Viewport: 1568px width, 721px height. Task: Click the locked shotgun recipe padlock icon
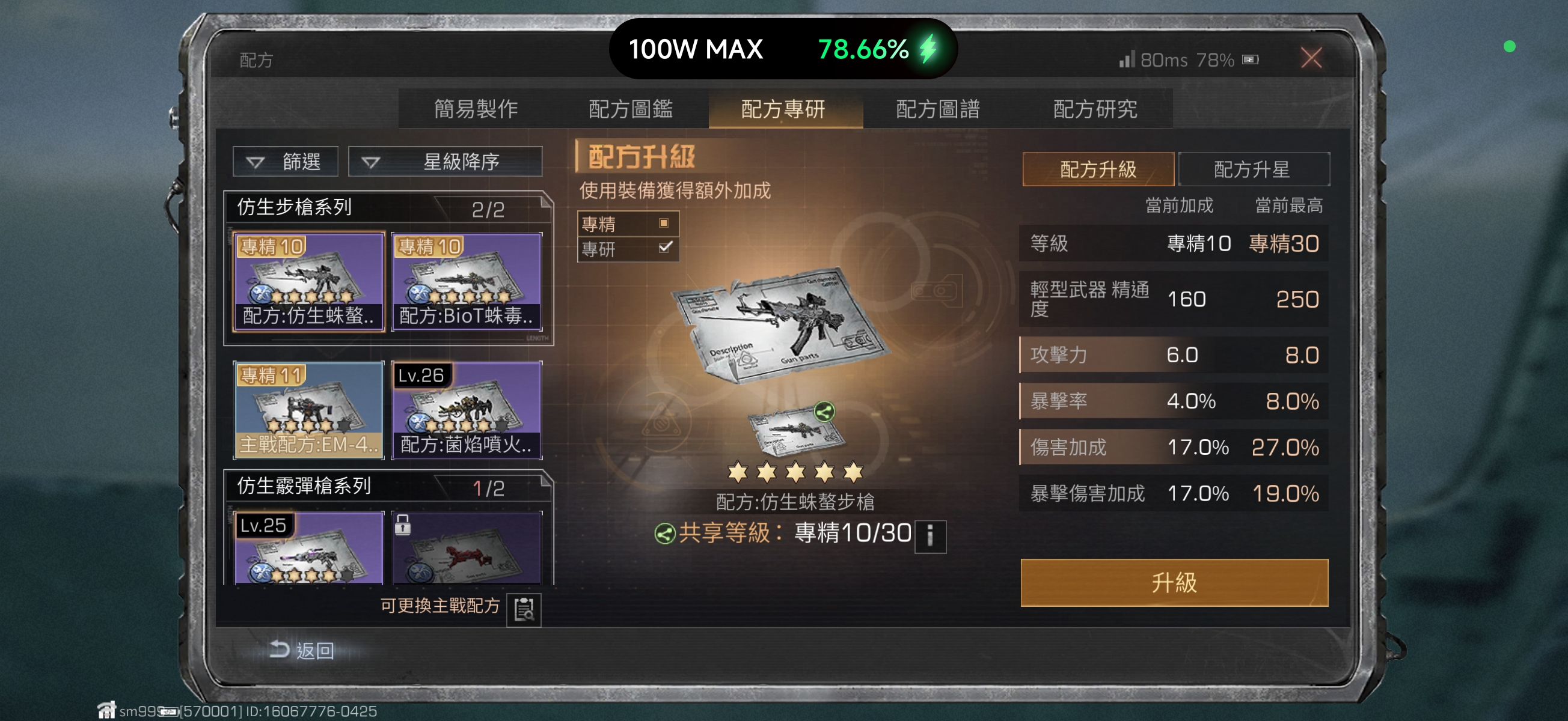[403, 524]
